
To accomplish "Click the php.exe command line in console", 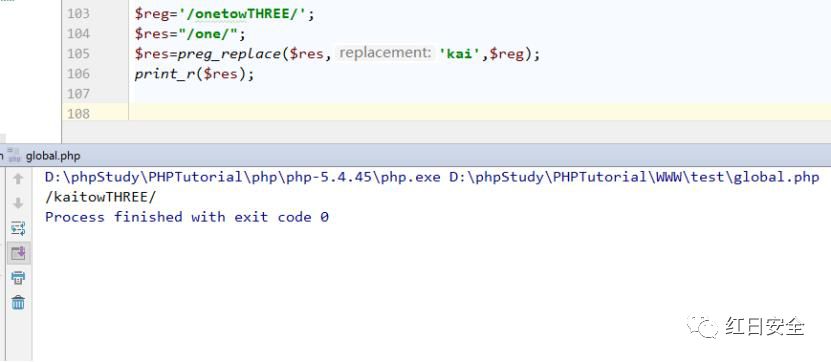I will coord(432,177).
